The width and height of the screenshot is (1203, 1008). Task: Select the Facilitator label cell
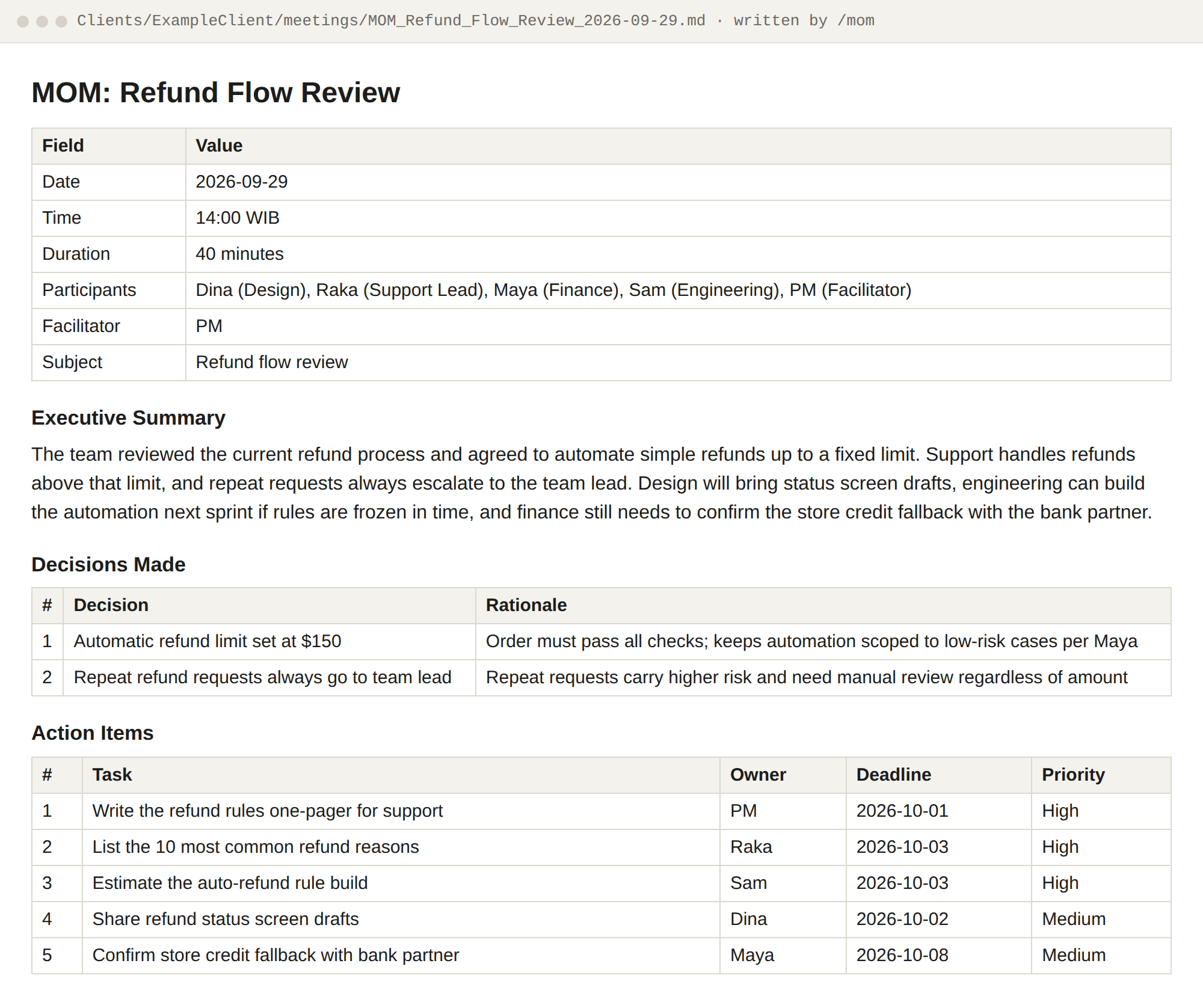pos(109,326)
